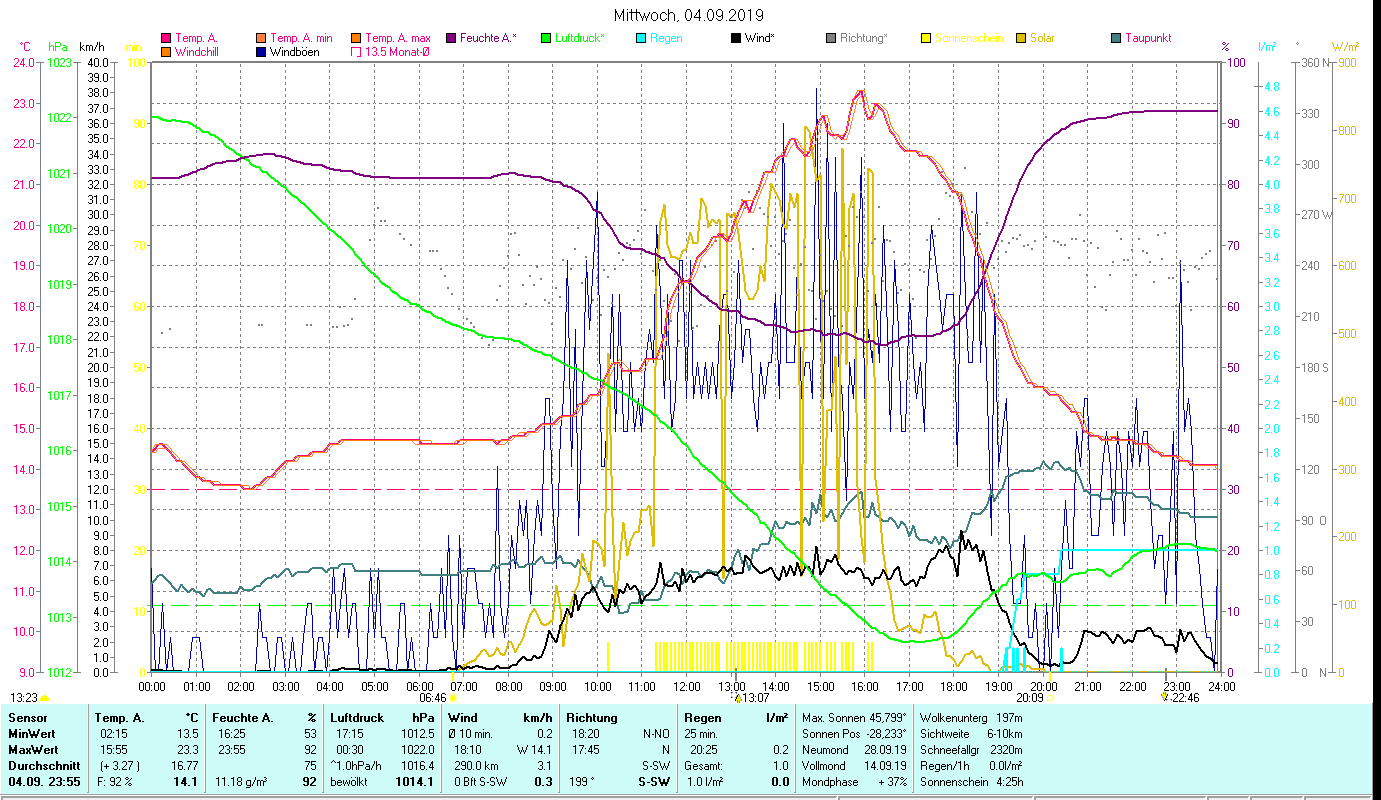Toggle the orange Windchill legend marker
Screen dimensions: 1381x800
(166, 52)
